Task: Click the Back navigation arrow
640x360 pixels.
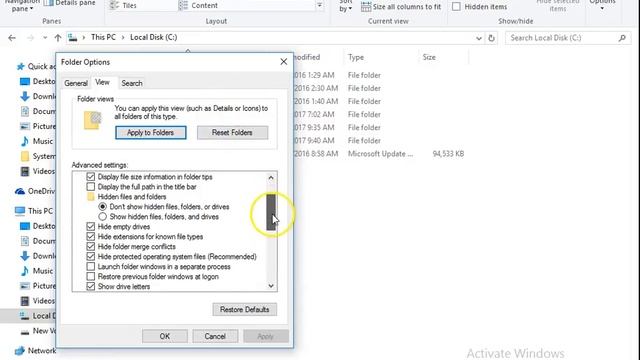Action: tap(12, 38)
